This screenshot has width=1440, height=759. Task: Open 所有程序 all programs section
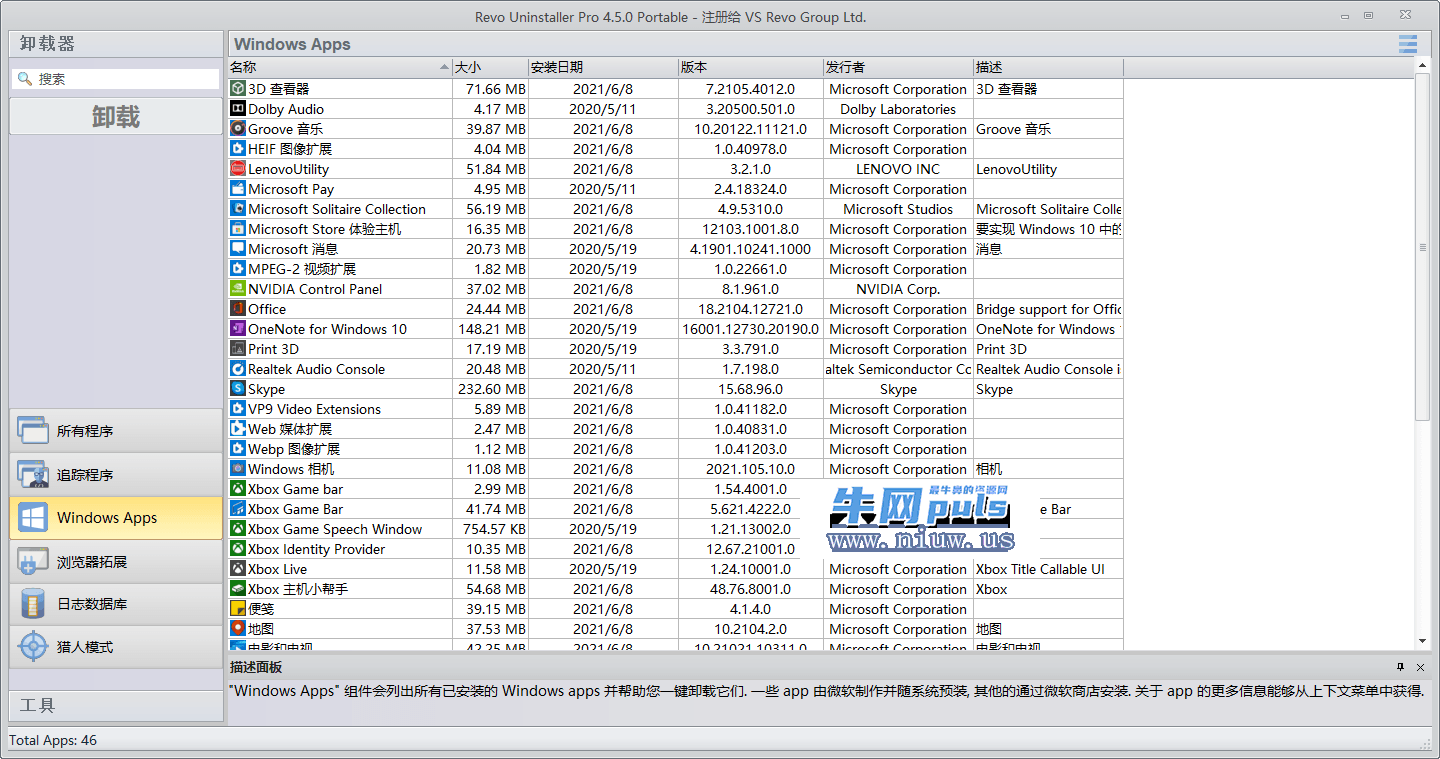pyautogui.click(x=116, y=431)
